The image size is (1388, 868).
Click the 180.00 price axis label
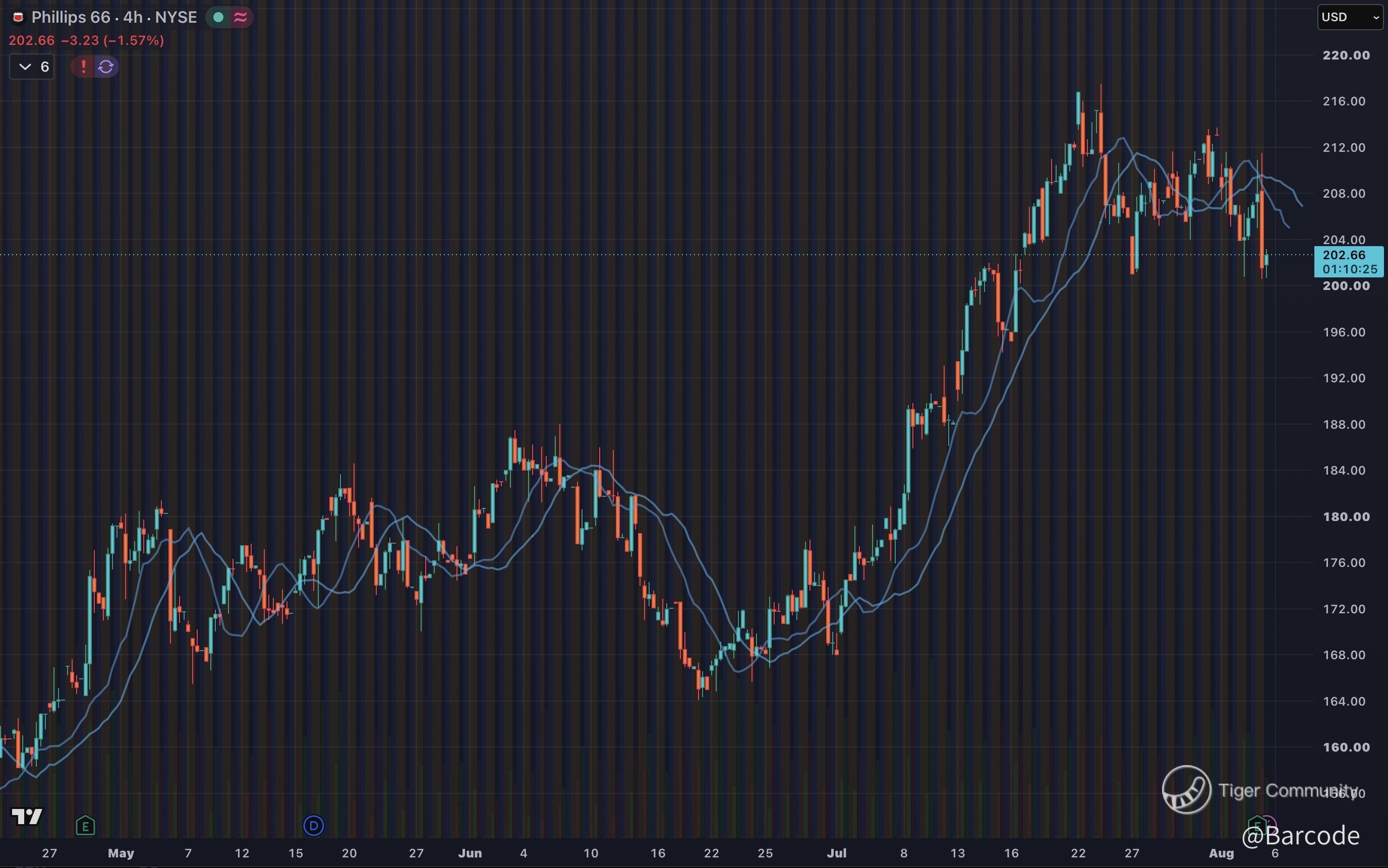point(1346,516)
